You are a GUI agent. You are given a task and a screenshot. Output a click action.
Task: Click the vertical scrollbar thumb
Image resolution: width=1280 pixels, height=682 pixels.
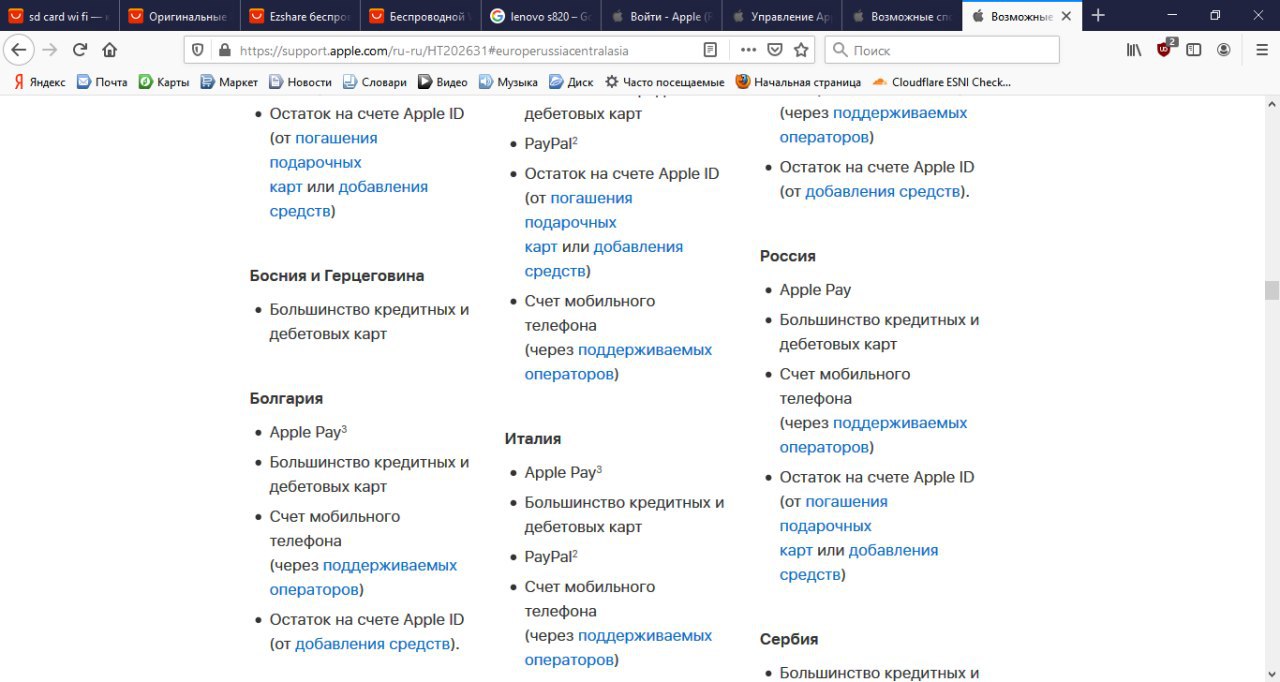[1271, 290]
